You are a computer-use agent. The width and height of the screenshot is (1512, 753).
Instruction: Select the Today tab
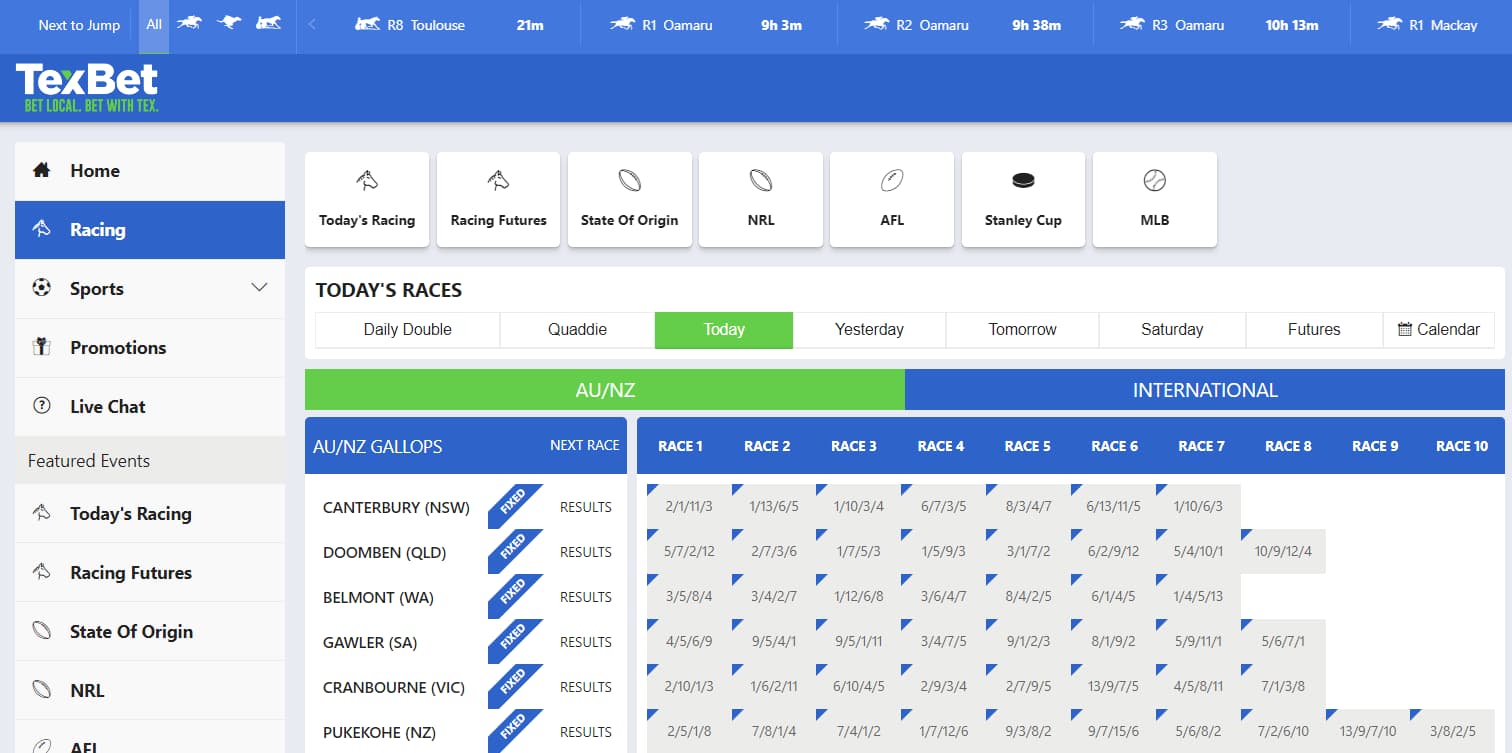724,330
